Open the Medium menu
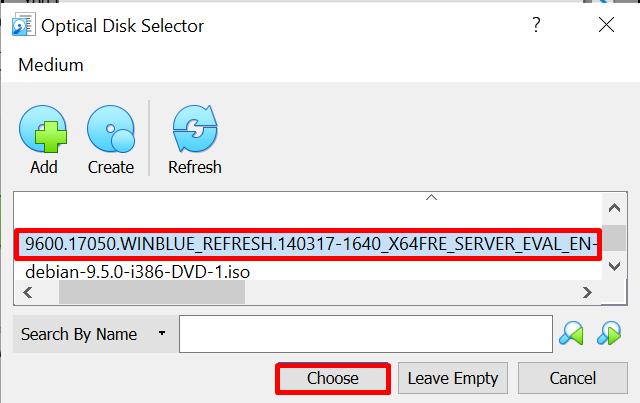The height and width of the screenshot is (403, 640). [x=51, y=65]
